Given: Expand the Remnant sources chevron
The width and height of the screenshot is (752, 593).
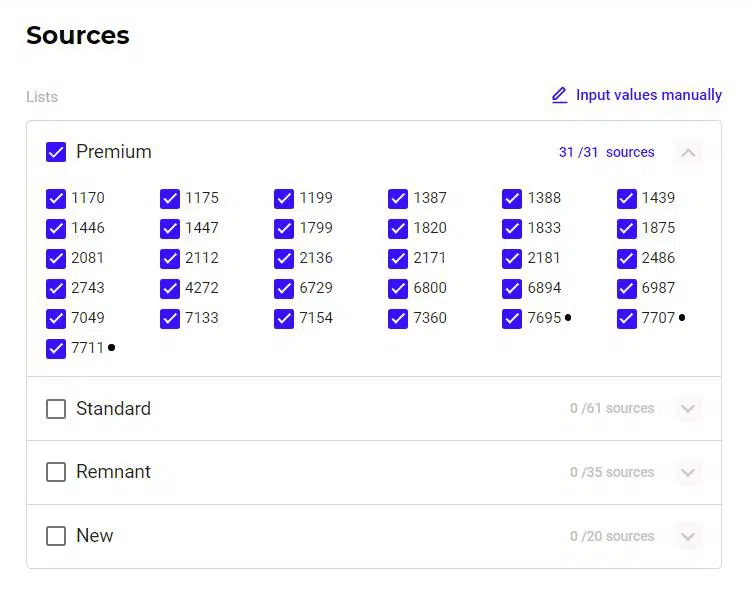Looking at the screenshot, I should click(x=687, y=472).
